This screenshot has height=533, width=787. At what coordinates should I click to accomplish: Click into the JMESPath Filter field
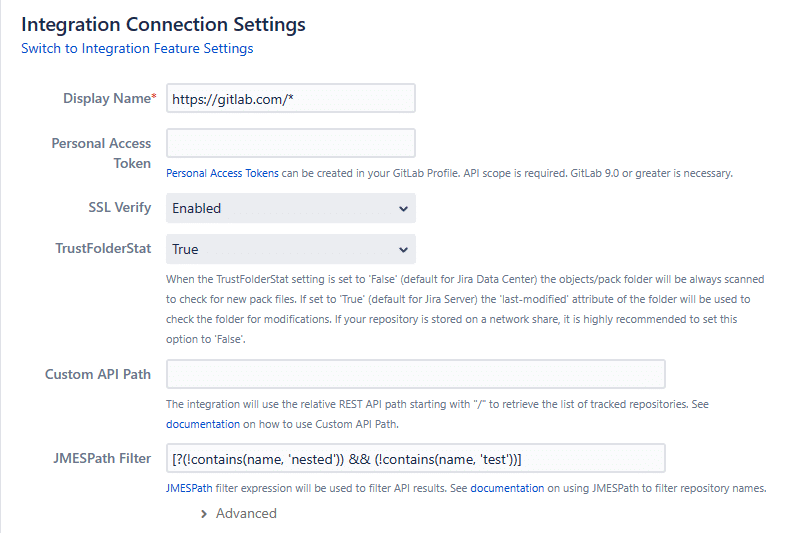pos(415,458)
